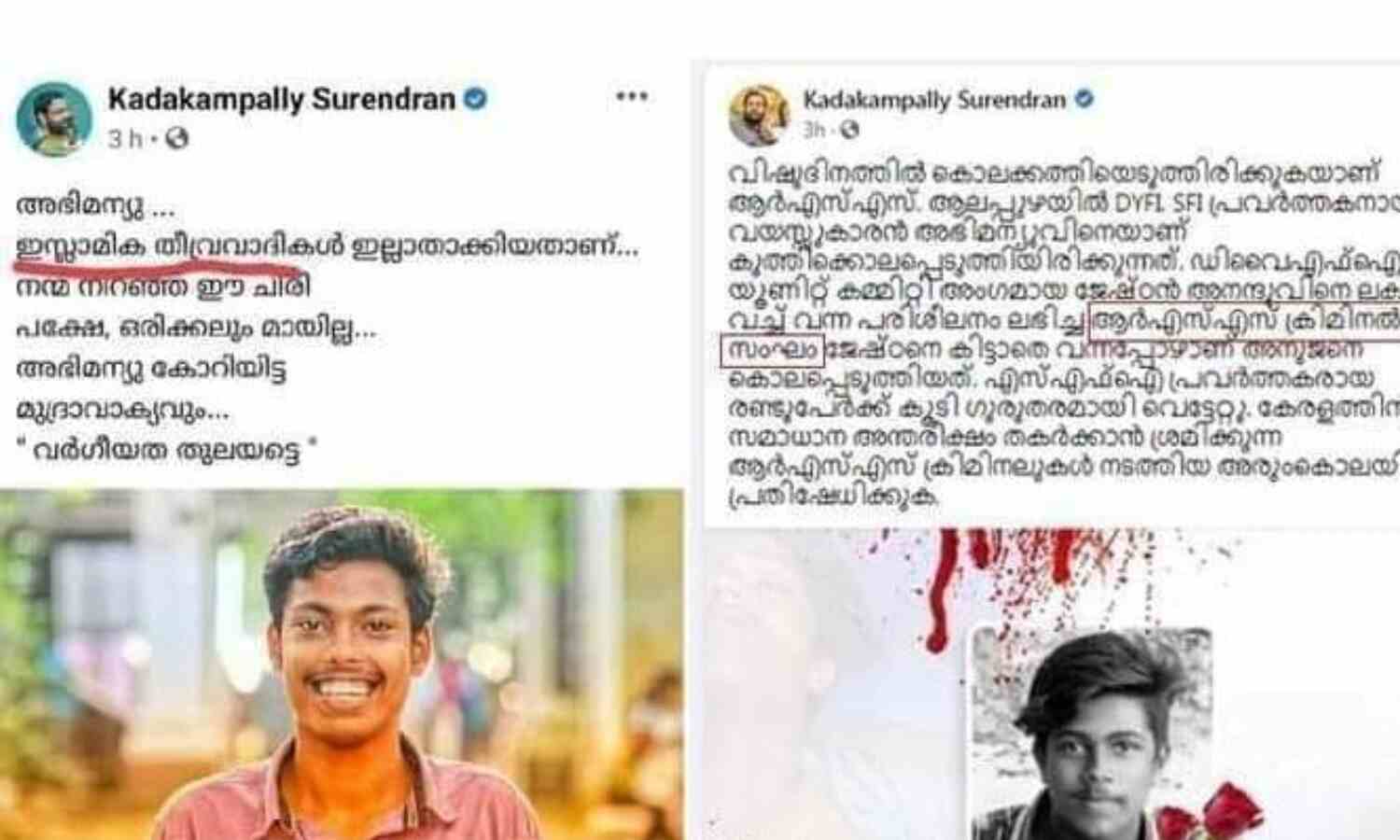1400x840 pixels.
Task: Click the left post's profile avatar
Action: pyautogui.click(x=54, y=119)
